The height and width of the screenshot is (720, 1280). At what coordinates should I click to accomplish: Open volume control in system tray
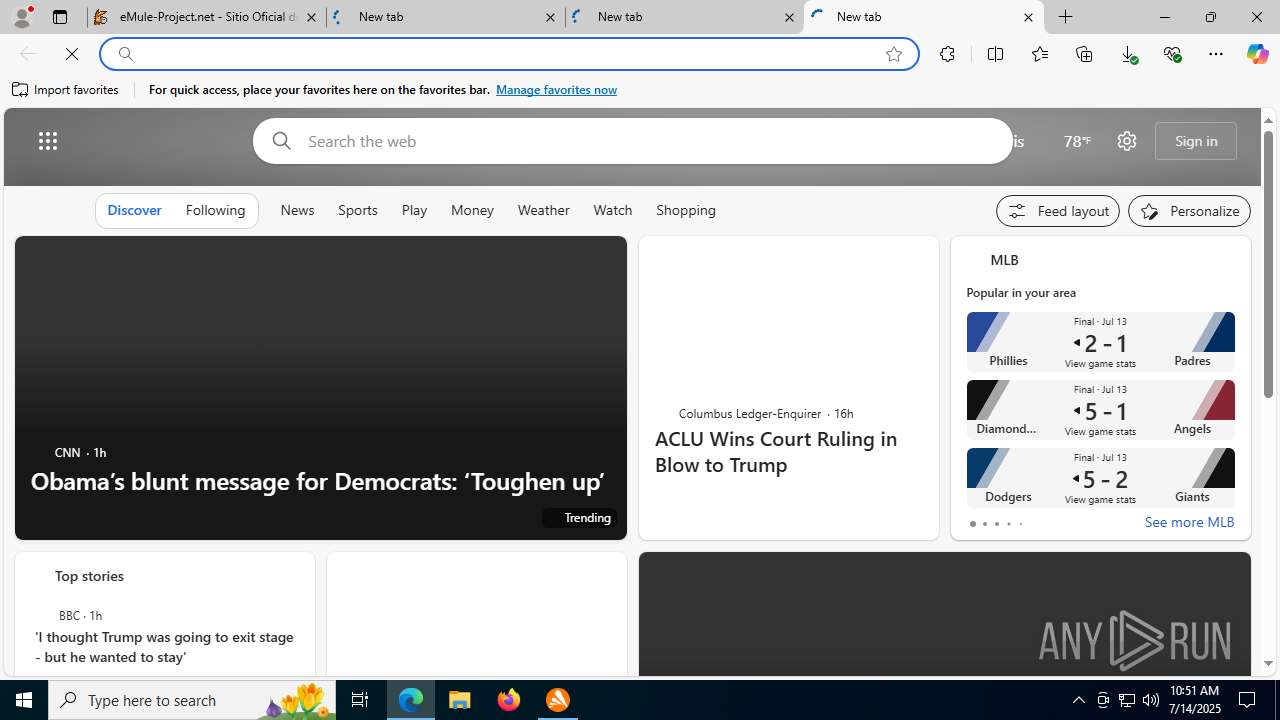1151,700
